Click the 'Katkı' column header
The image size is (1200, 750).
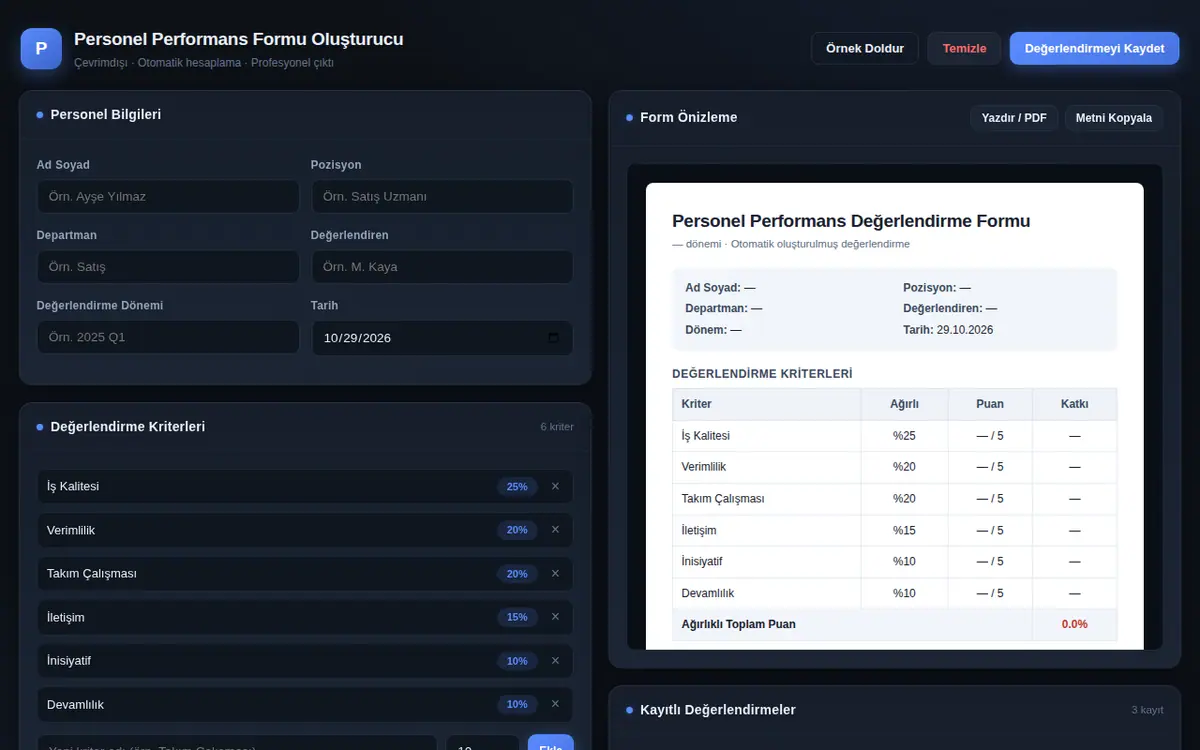[x=1075, y=404]
